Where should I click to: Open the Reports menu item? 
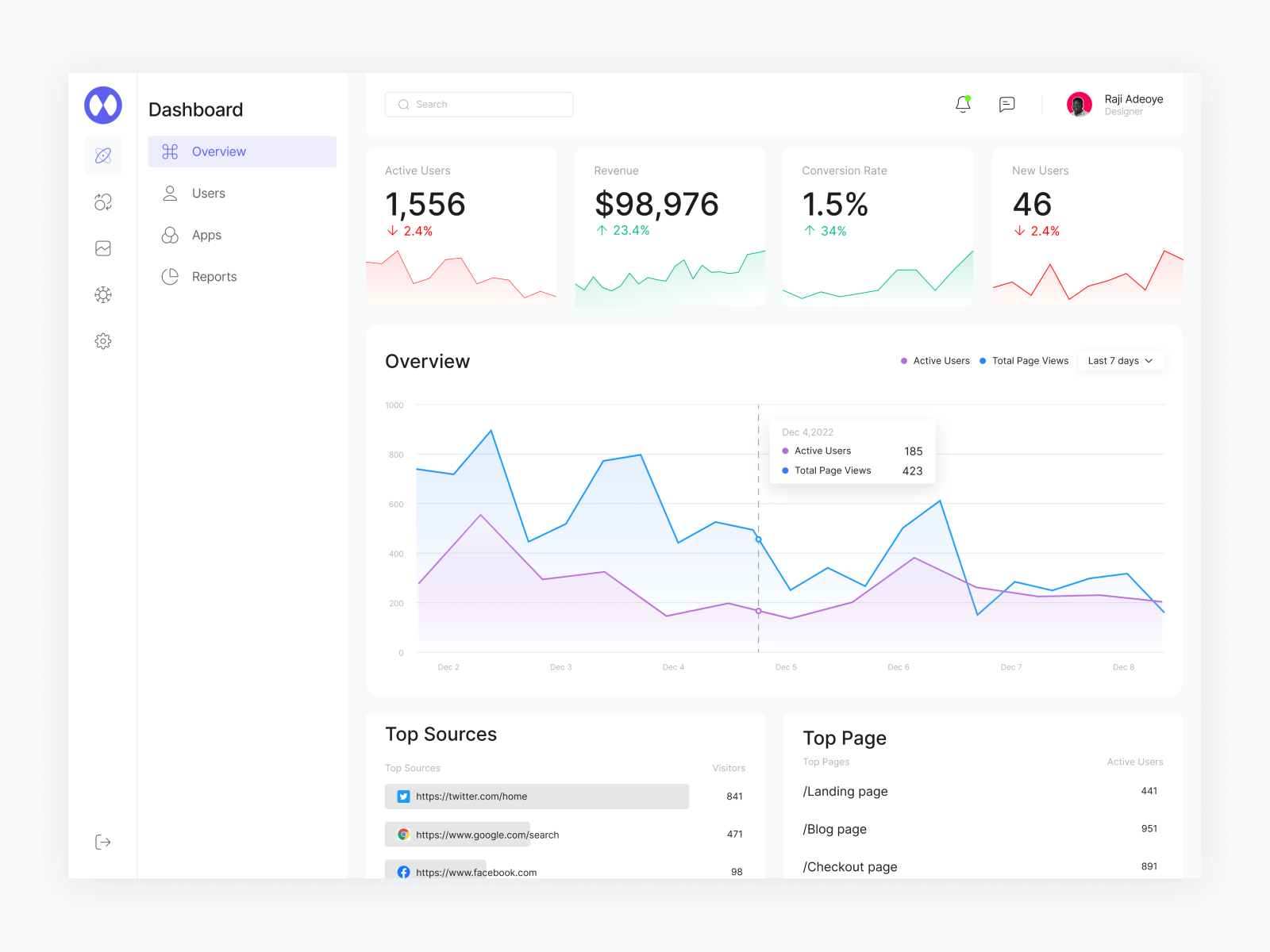tap(242, 277)
